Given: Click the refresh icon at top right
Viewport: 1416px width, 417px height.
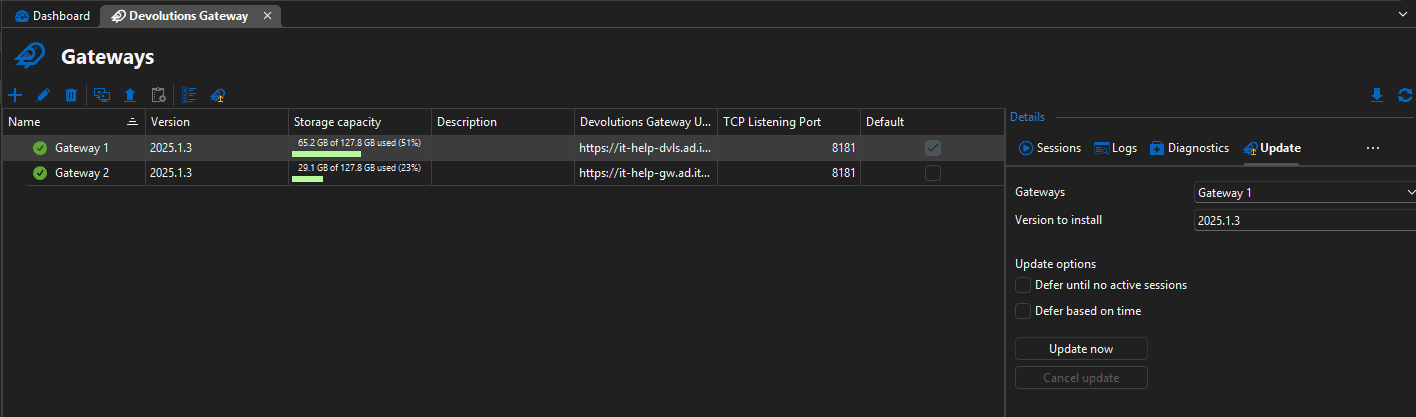Looking at the screenshot, I should click(1405, 95).
